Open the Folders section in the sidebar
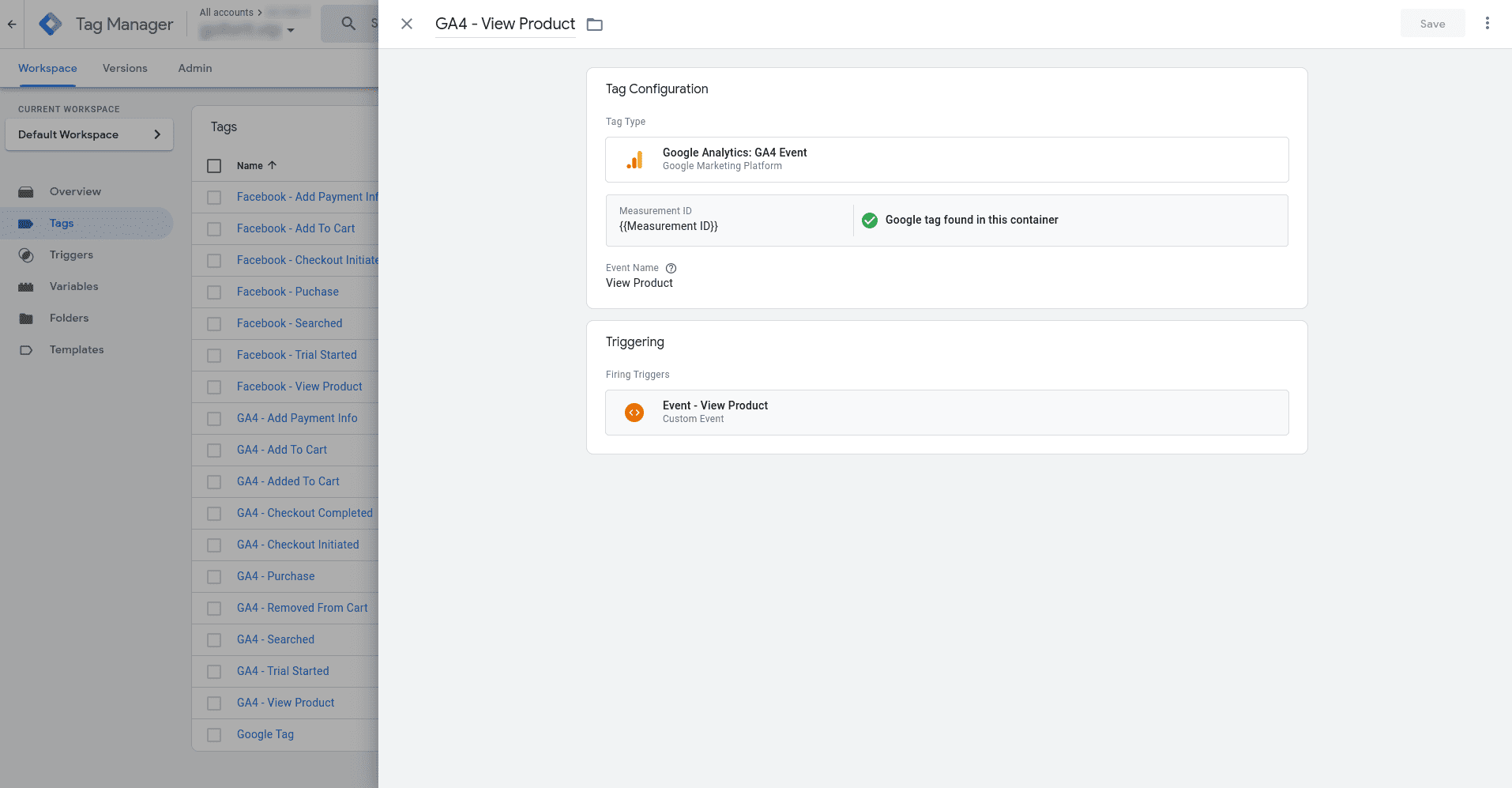The image size is (1512, 788). click(x=69, y=318)
